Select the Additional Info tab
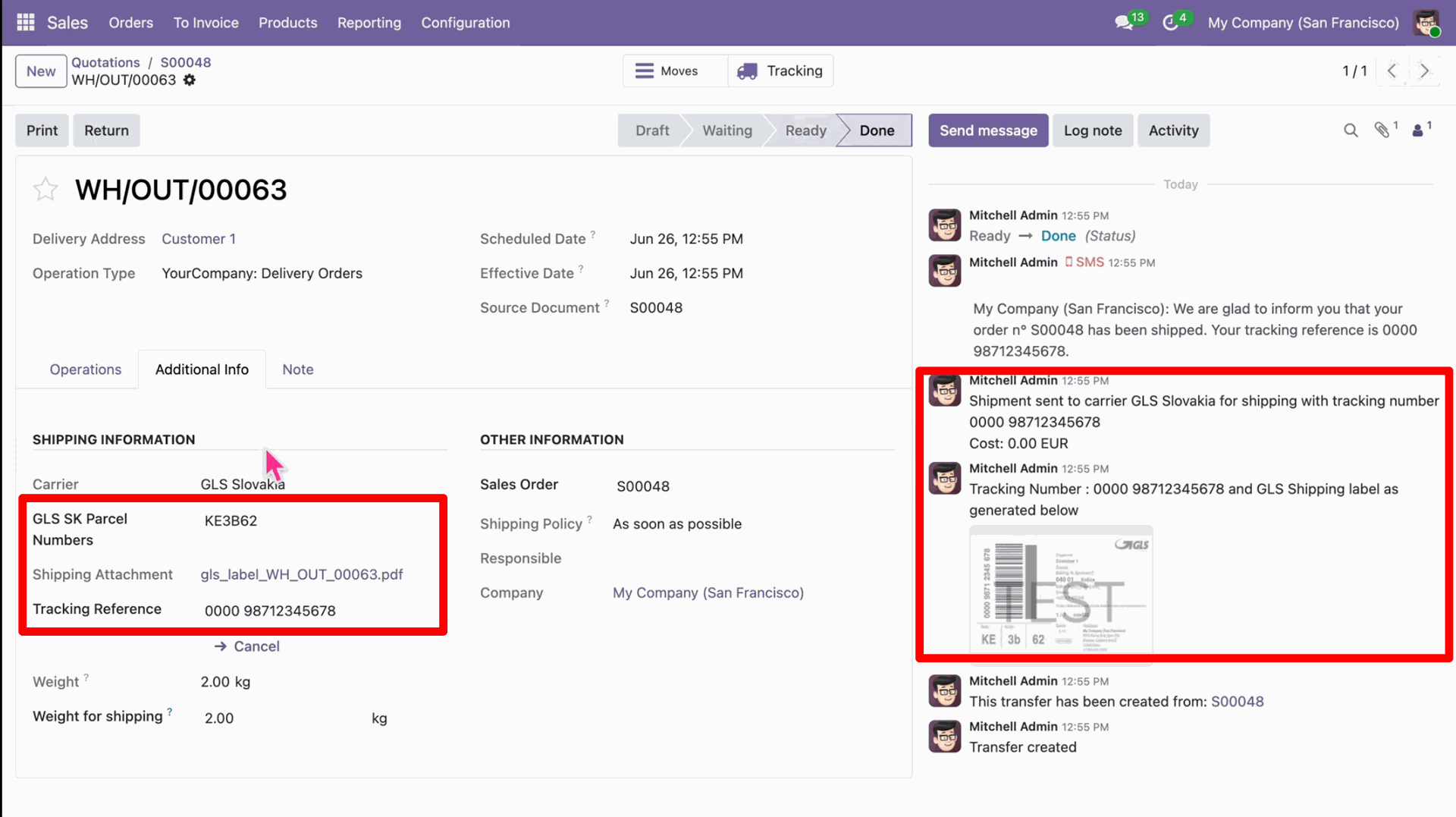 click(202, 369)
